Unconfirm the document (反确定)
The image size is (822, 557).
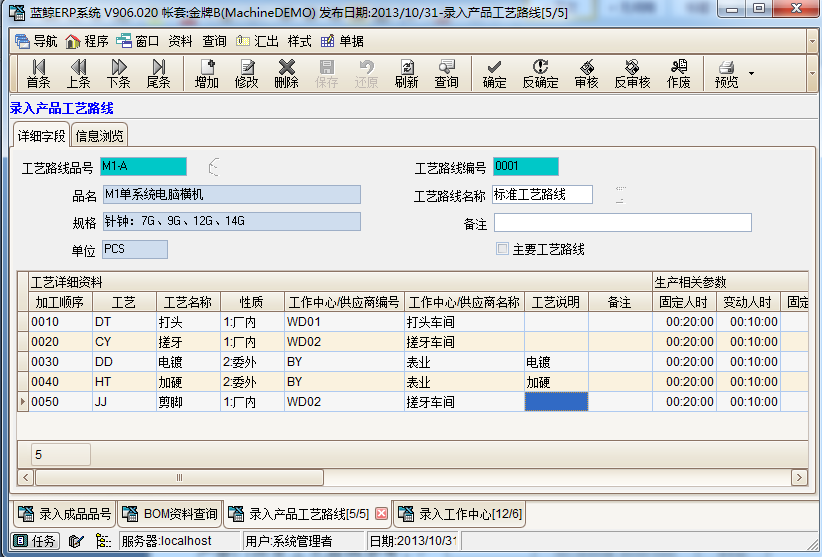pos(540,74)
